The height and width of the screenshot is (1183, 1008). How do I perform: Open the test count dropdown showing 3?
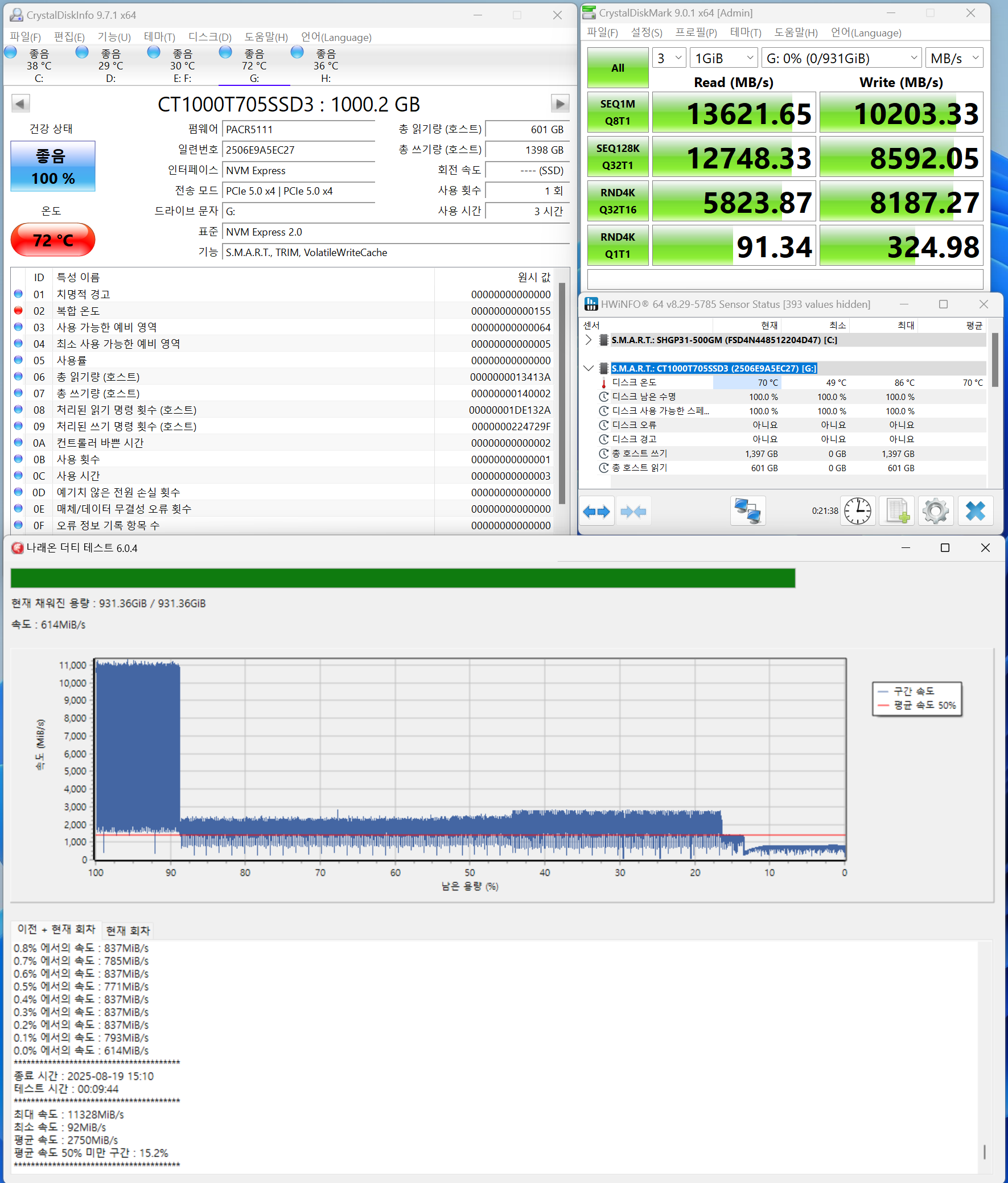pos(669,58)
